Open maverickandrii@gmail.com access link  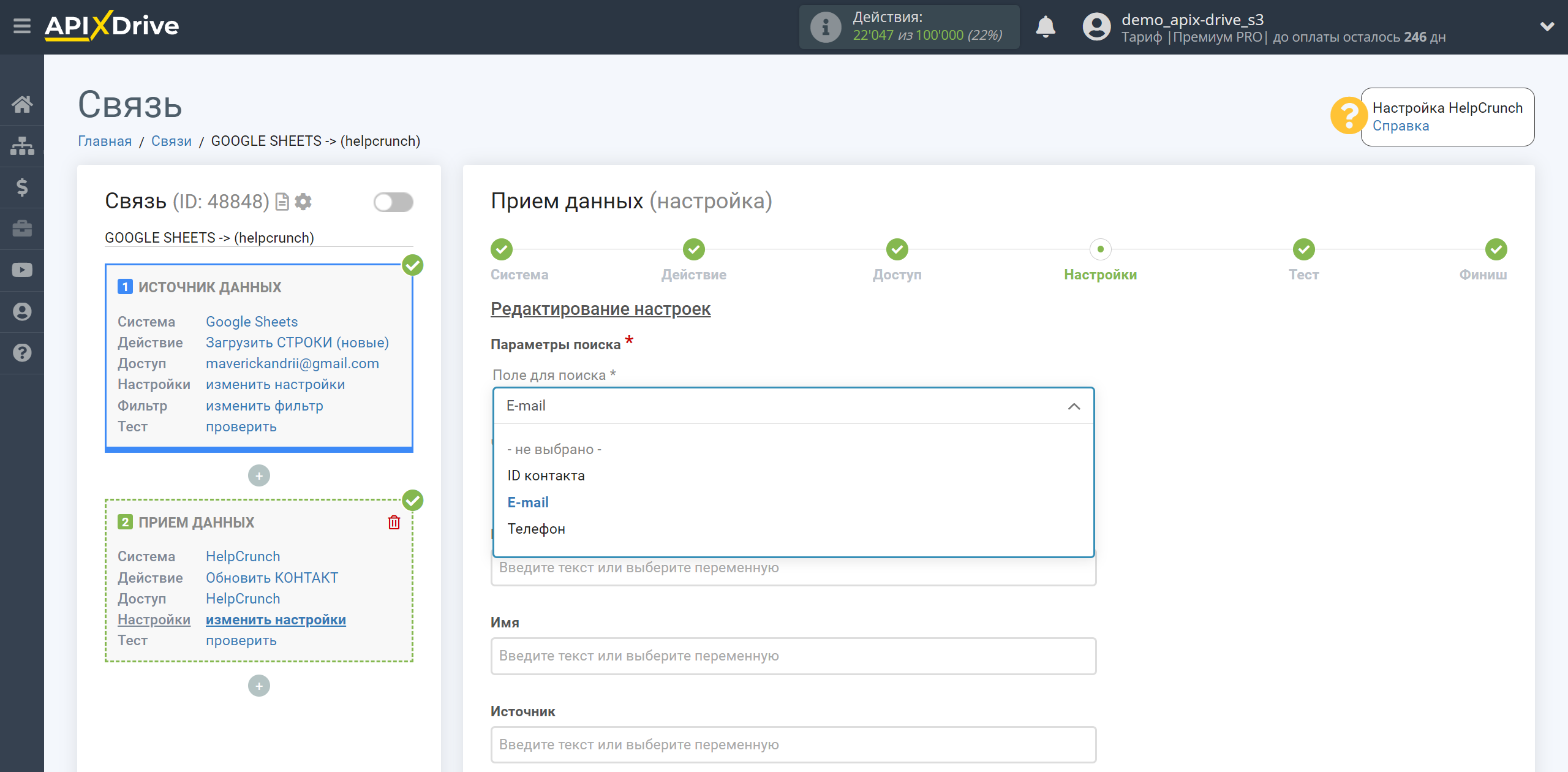tap(292, 363)
